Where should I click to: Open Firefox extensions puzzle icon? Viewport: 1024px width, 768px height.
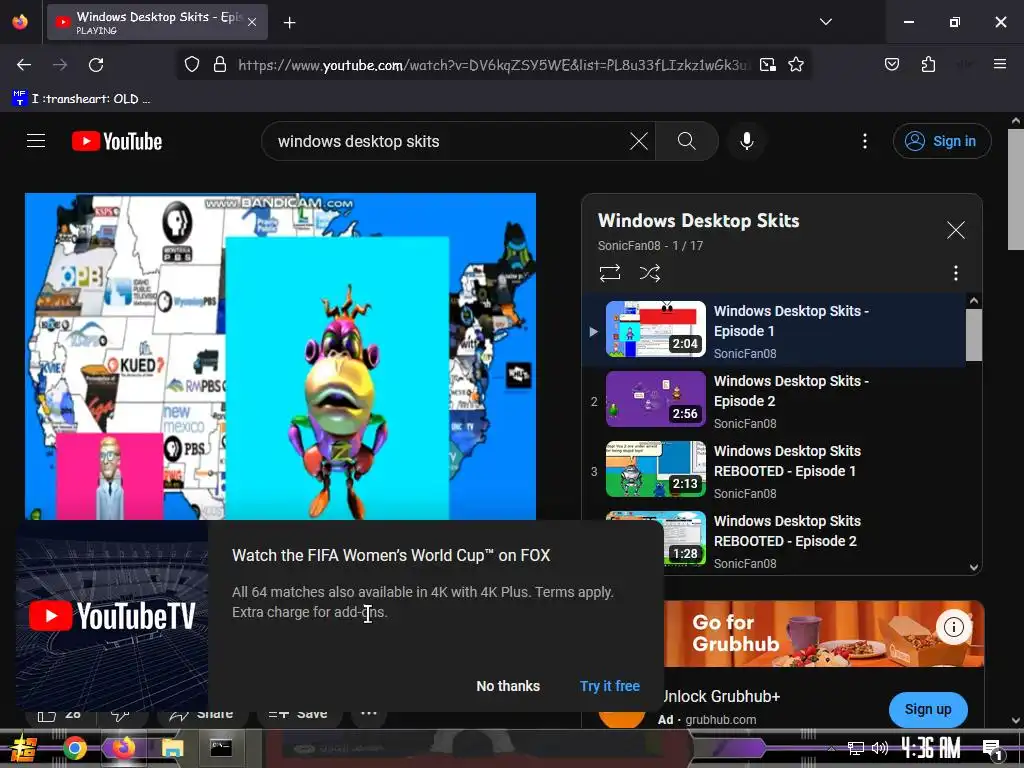[928, 65]
